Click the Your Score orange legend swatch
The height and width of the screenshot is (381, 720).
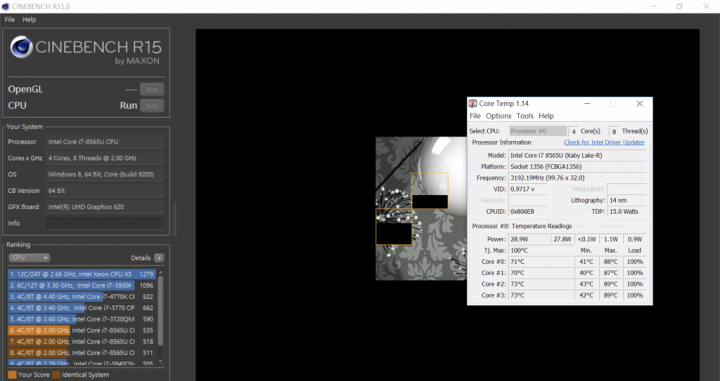pos(12,375)
